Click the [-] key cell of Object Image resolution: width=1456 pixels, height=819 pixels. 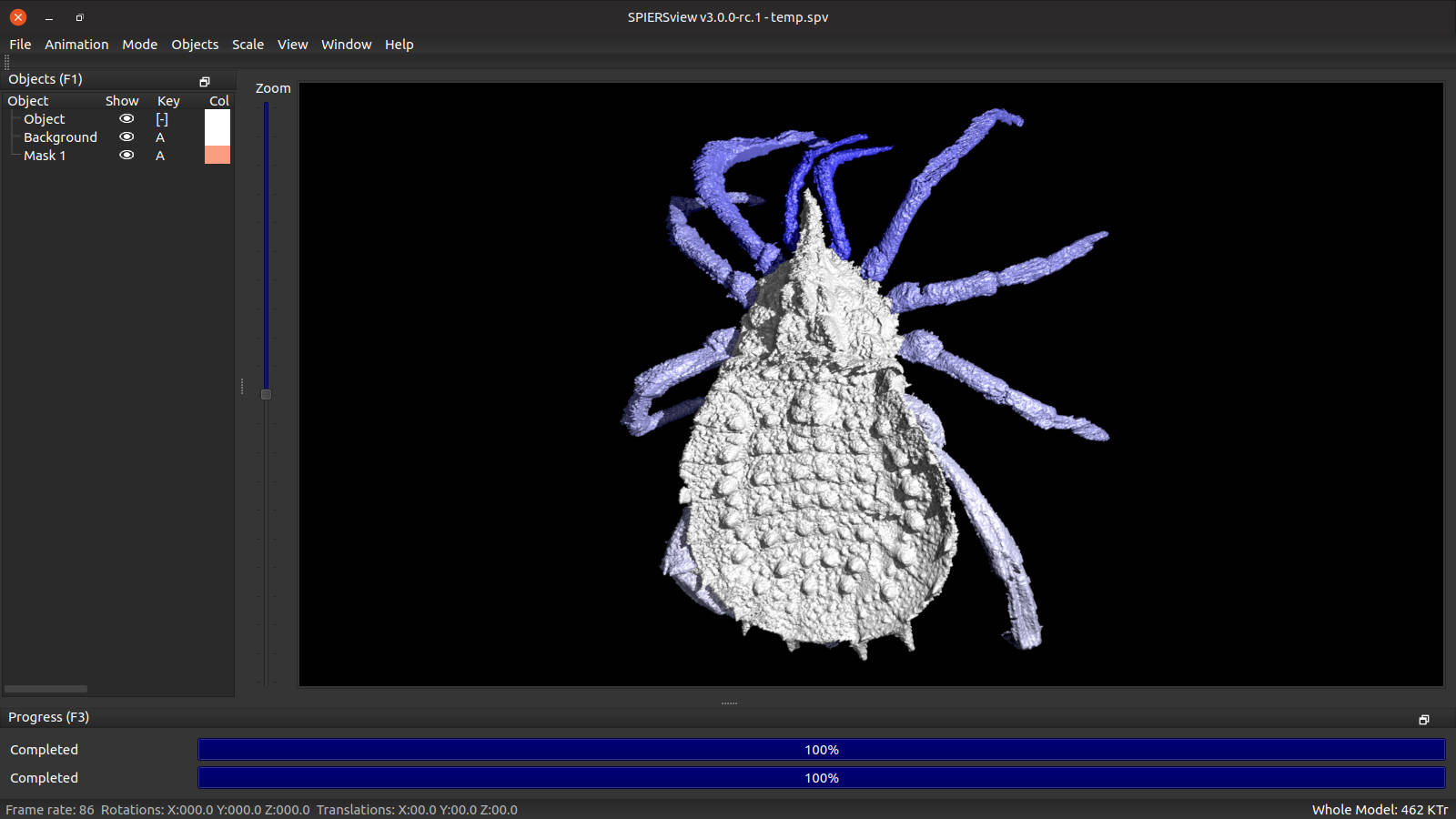click(162, 119)
